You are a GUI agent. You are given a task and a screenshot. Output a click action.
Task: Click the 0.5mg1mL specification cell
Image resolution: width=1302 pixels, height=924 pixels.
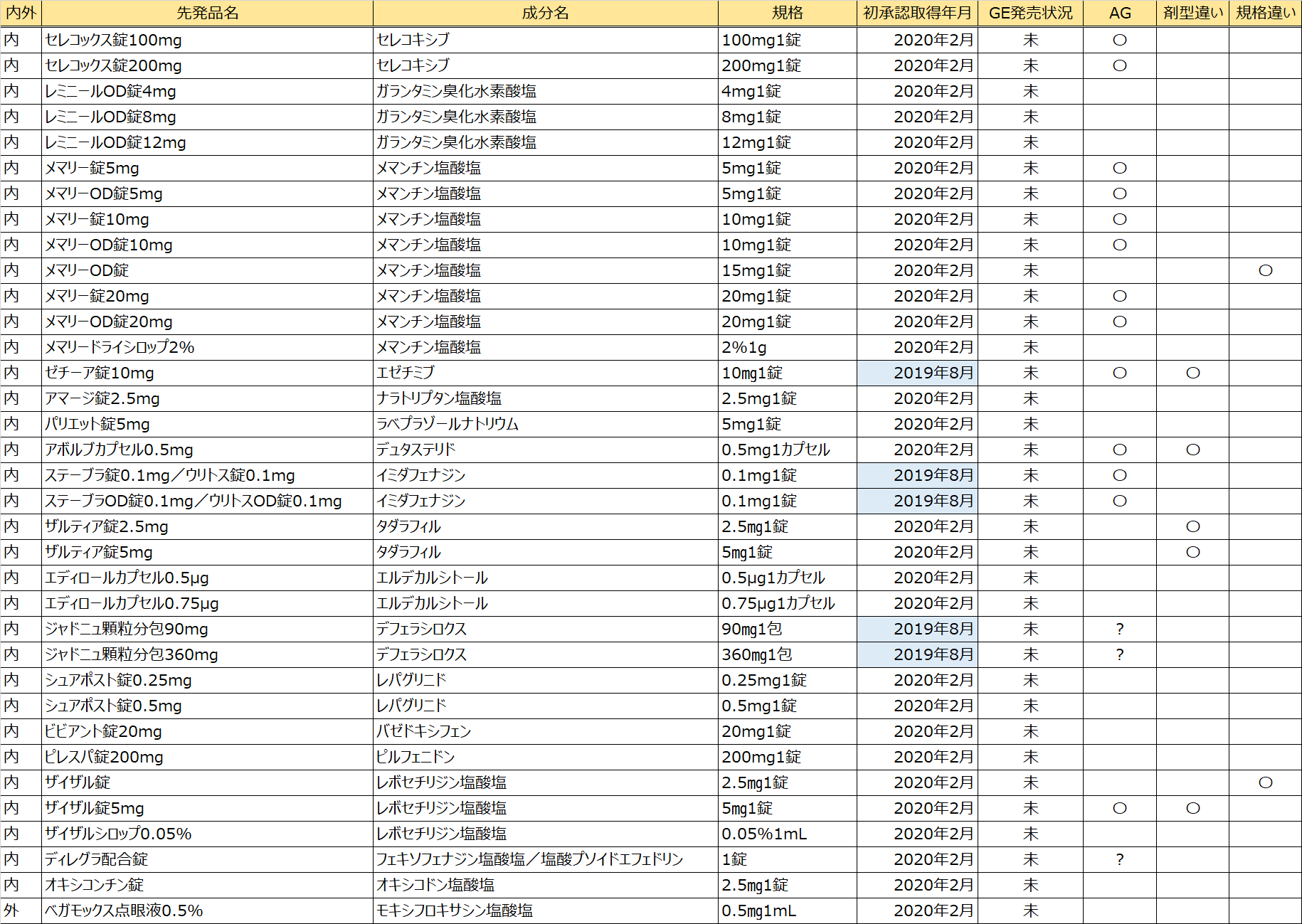point(788,910)
